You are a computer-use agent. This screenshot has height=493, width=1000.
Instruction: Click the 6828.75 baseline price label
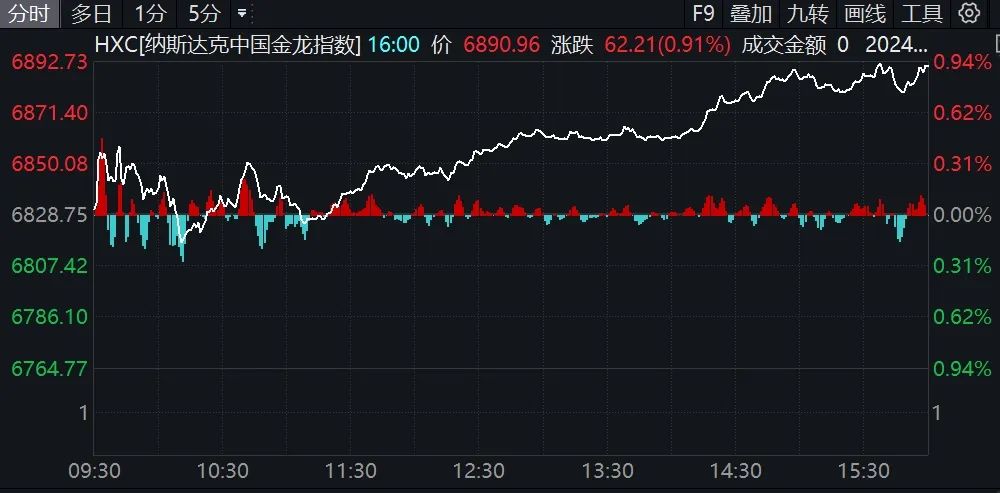pyautogui.click(x=49, y=215)
